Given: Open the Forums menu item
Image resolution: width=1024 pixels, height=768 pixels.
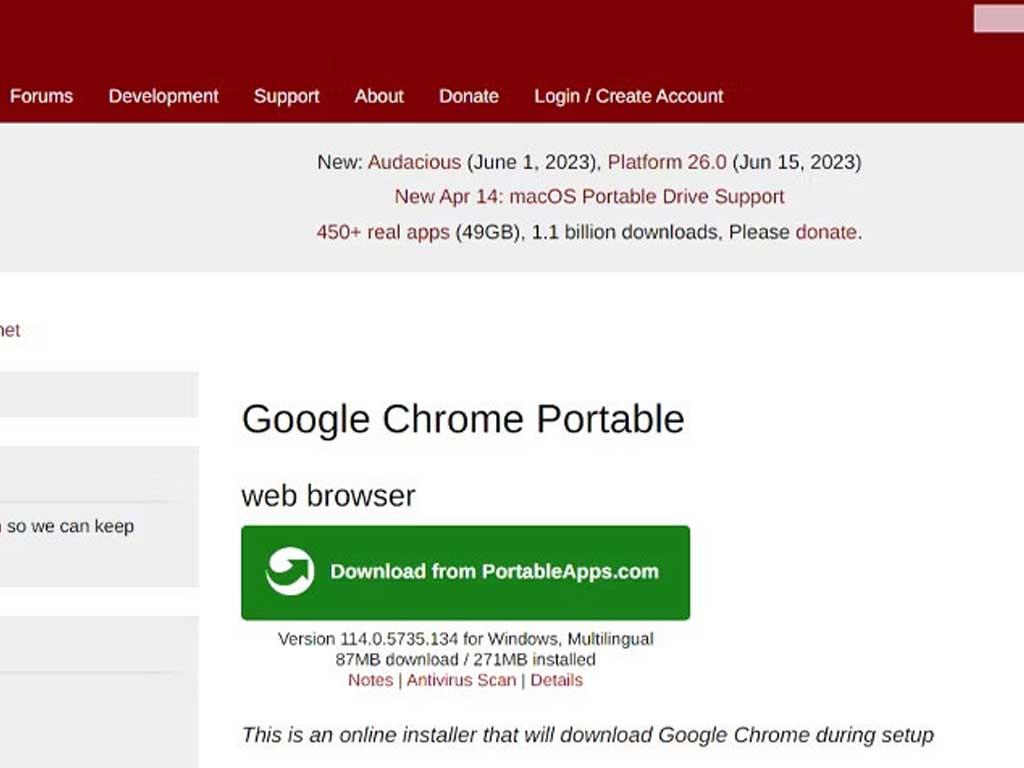Looking at the screenshot, I should point(41,96).
